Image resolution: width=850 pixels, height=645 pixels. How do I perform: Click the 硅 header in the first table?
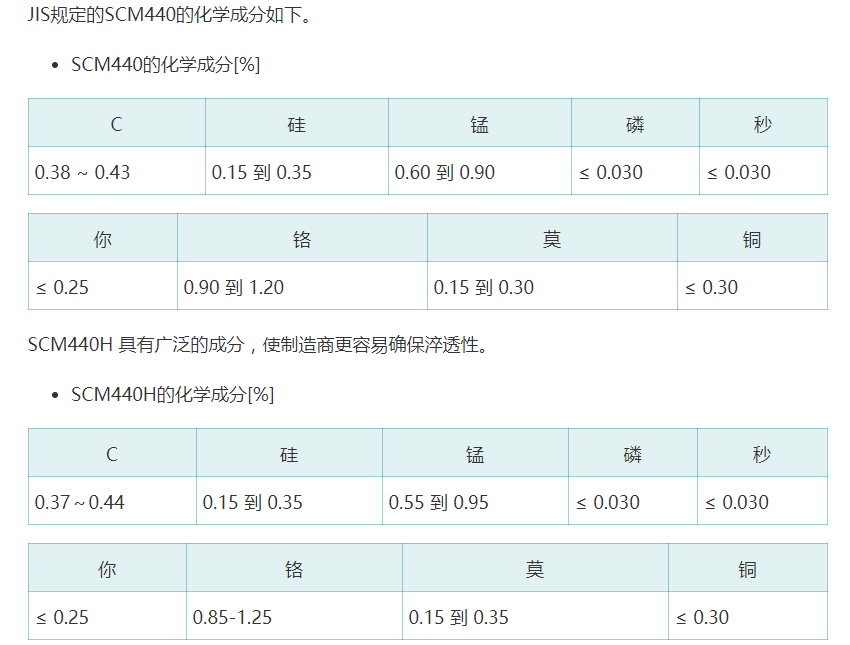(296, 123)
